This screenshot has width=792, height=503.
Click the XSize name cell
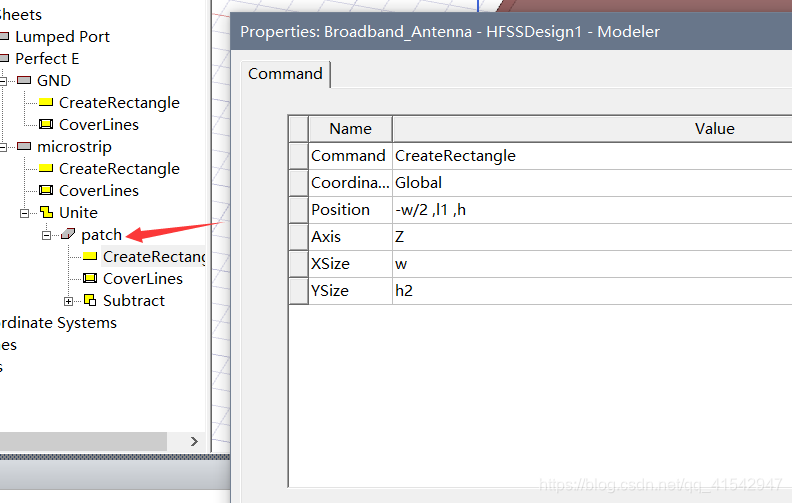tap(351, 264)
